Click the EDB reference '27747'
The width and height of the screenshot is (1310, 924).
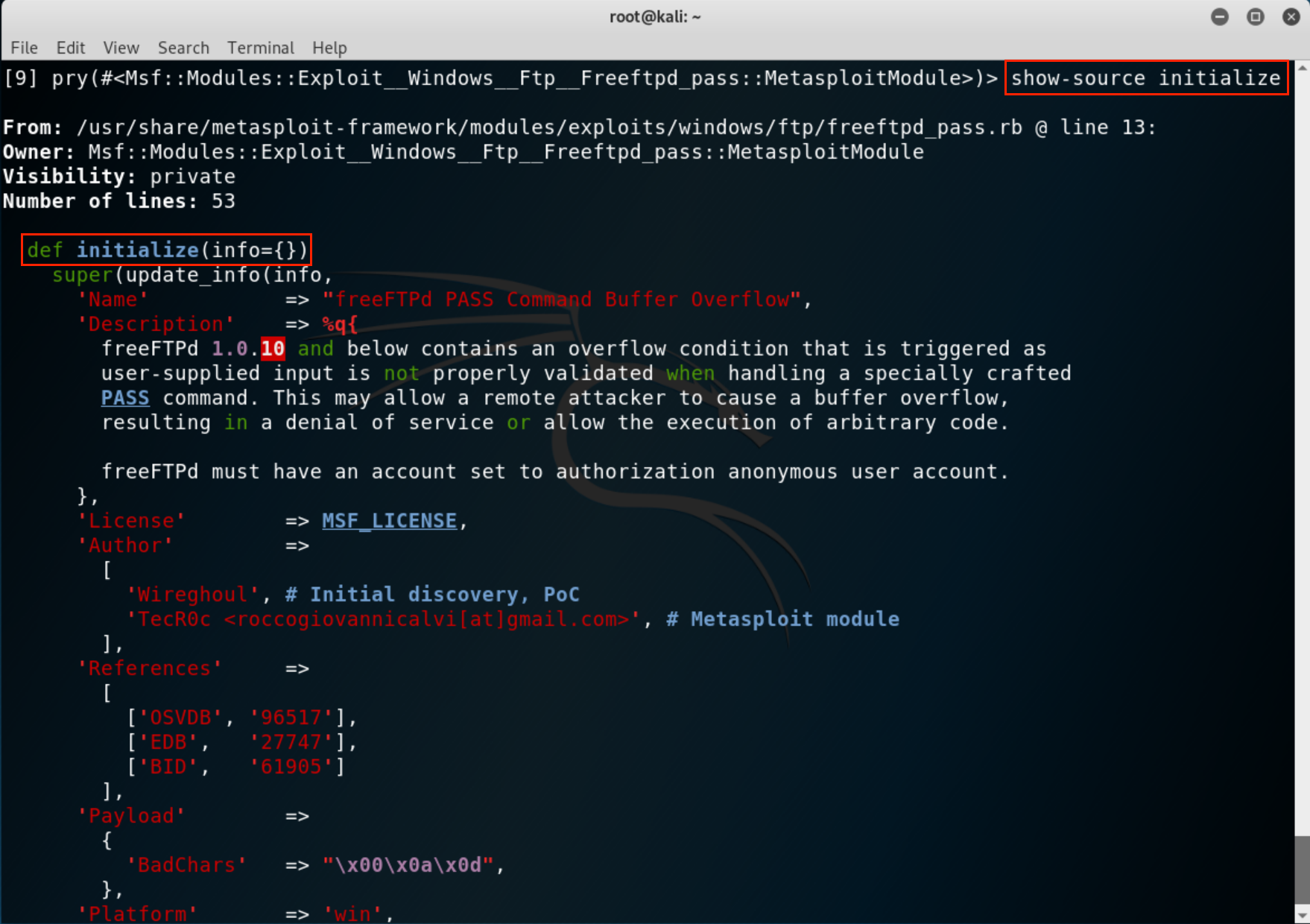coord(291,741)
